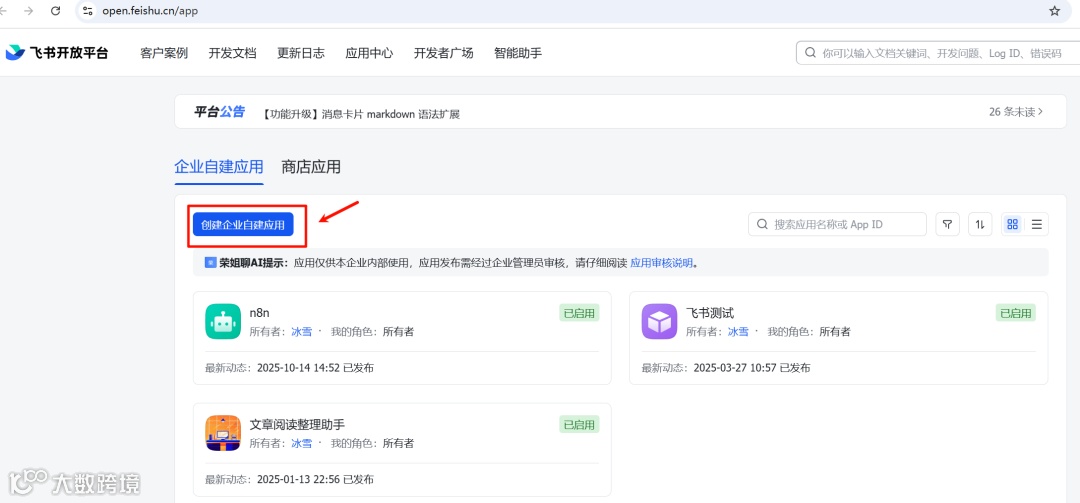
Task: Click the site info icon in address bar
Action: (87, 11)
